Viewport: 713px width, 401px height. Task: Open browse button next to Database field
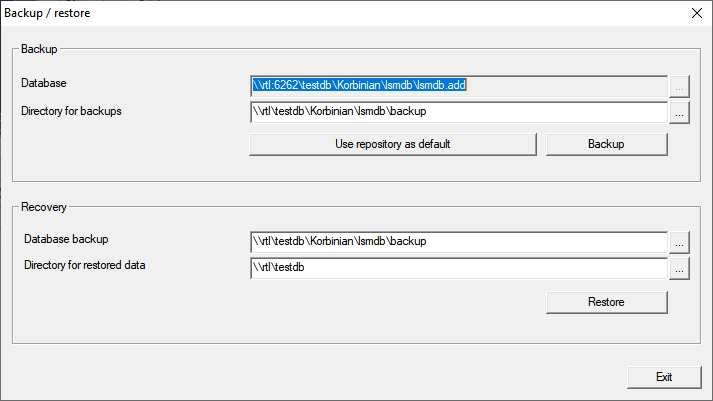[x=680, y=85]
